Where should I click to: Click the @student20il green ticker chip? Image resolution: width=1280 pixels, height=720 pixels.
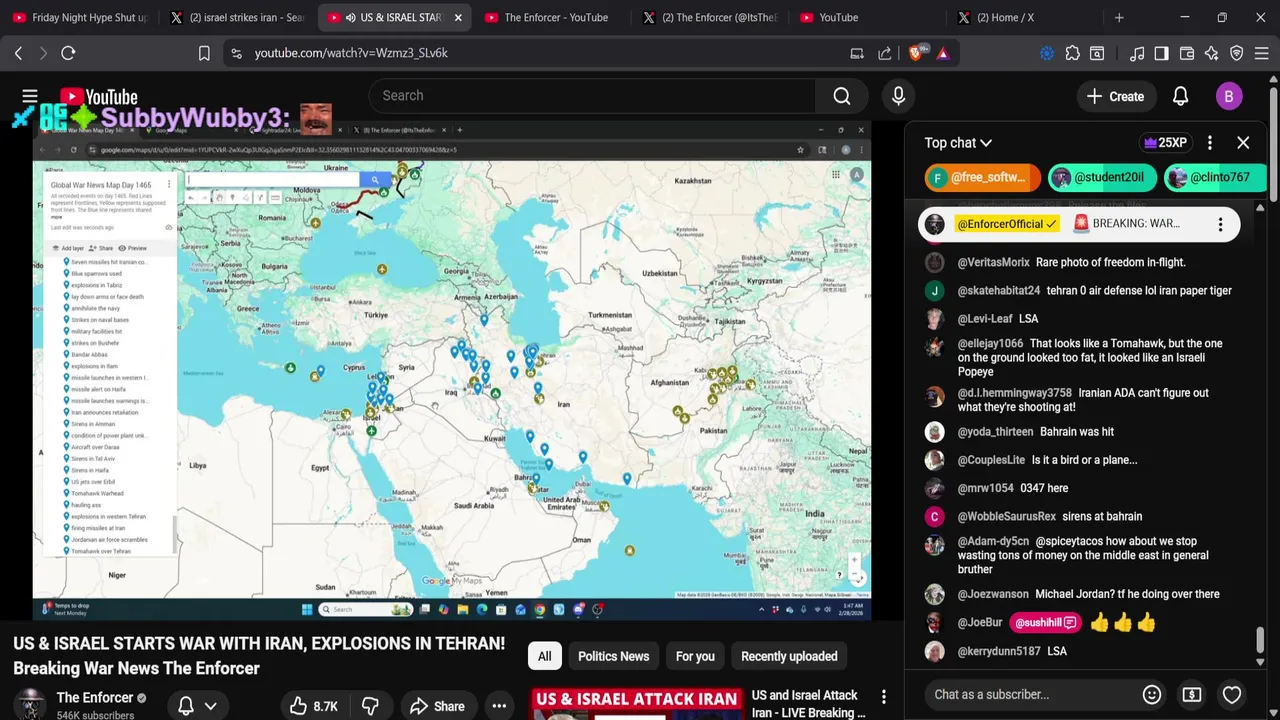tap(1102, 178)
